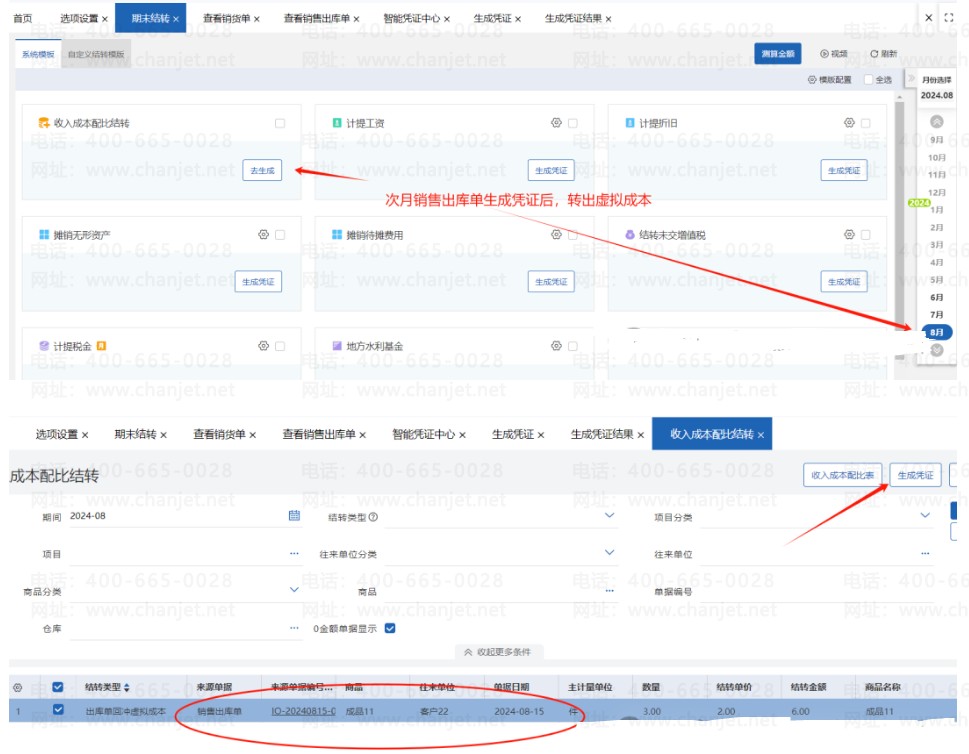This screenshot has height=754, width=969.
Task: Click the month list down-arrow circle
Action: (937, 350)
